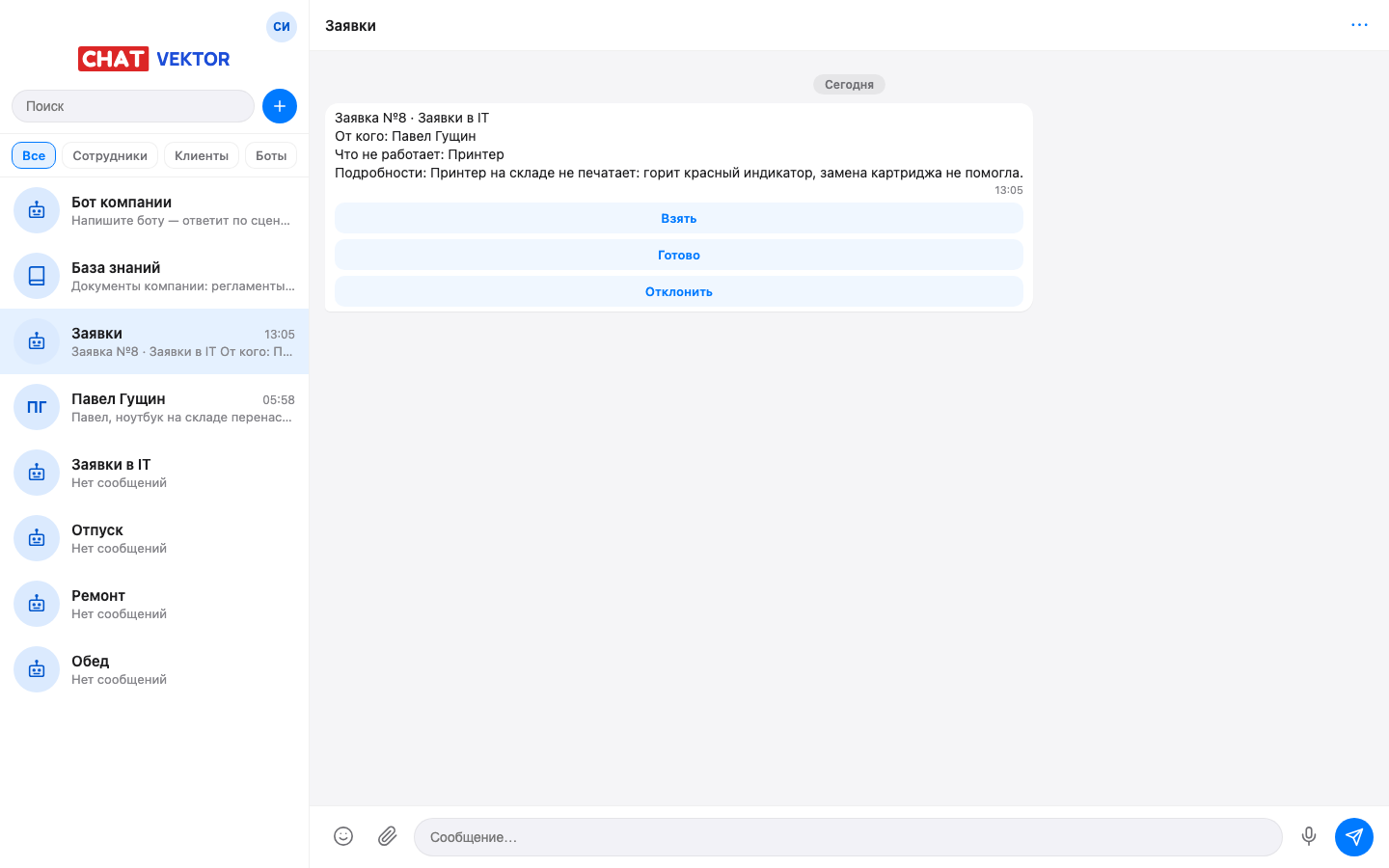
Task: Switch to the Клиенты filter tab
Action: coord(202,155)
